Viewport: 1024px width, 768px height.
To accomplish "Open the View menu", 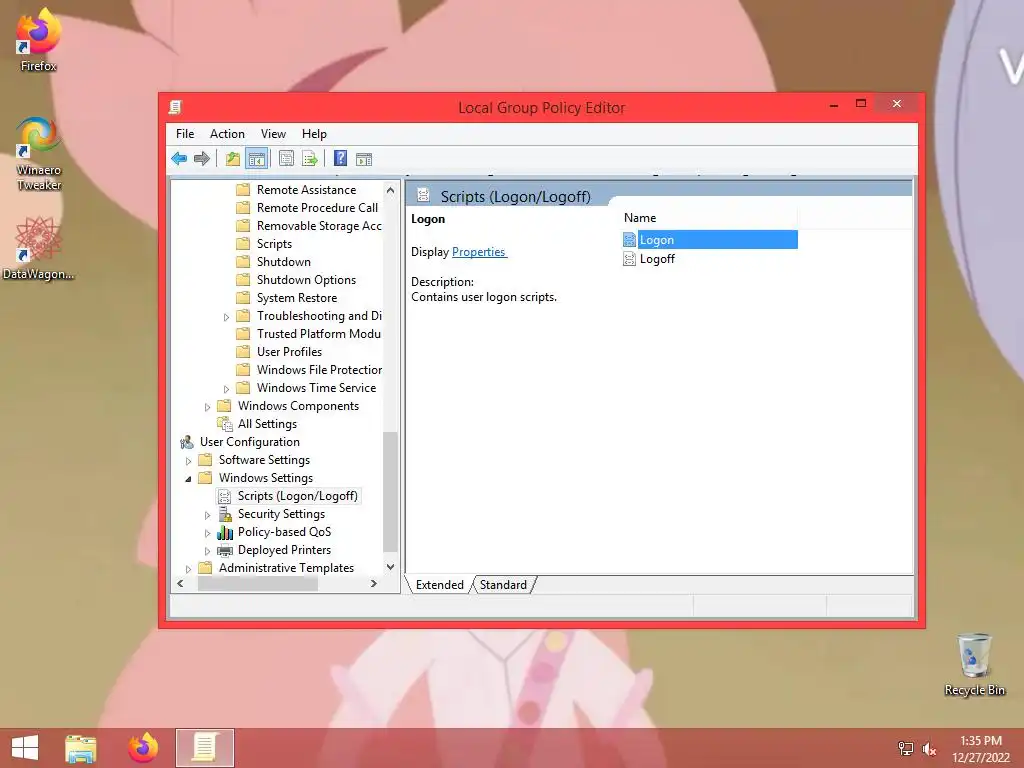I will 273,134.
